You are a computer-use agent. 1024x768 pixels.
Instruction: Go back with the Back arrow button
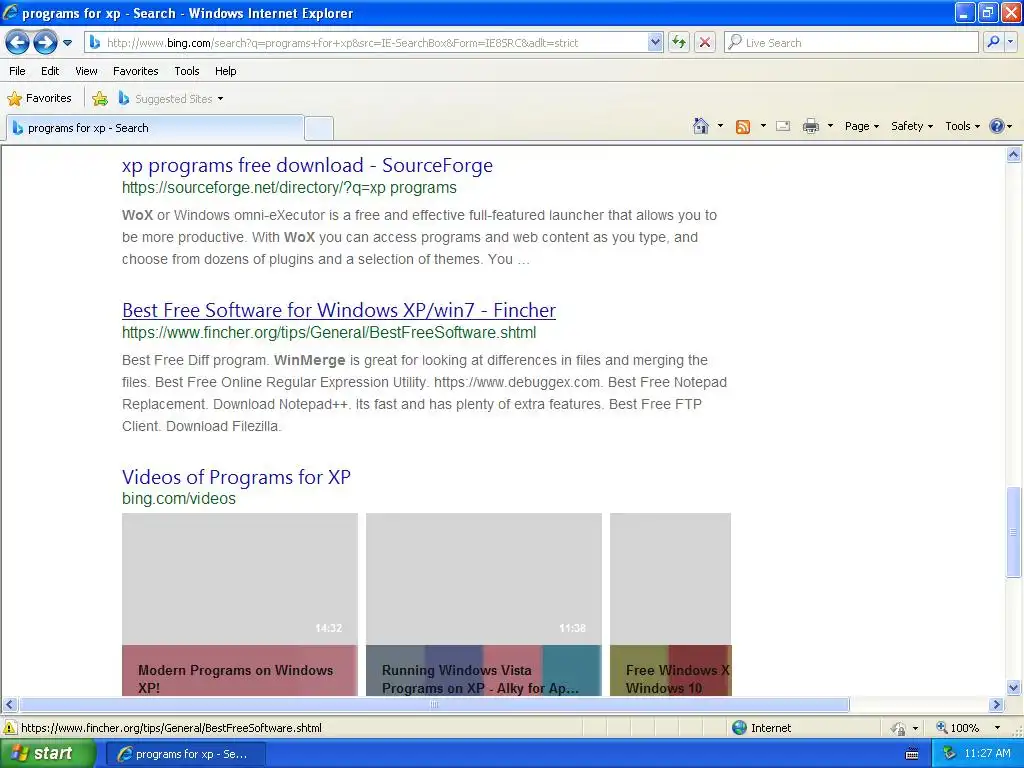point(17,43)
